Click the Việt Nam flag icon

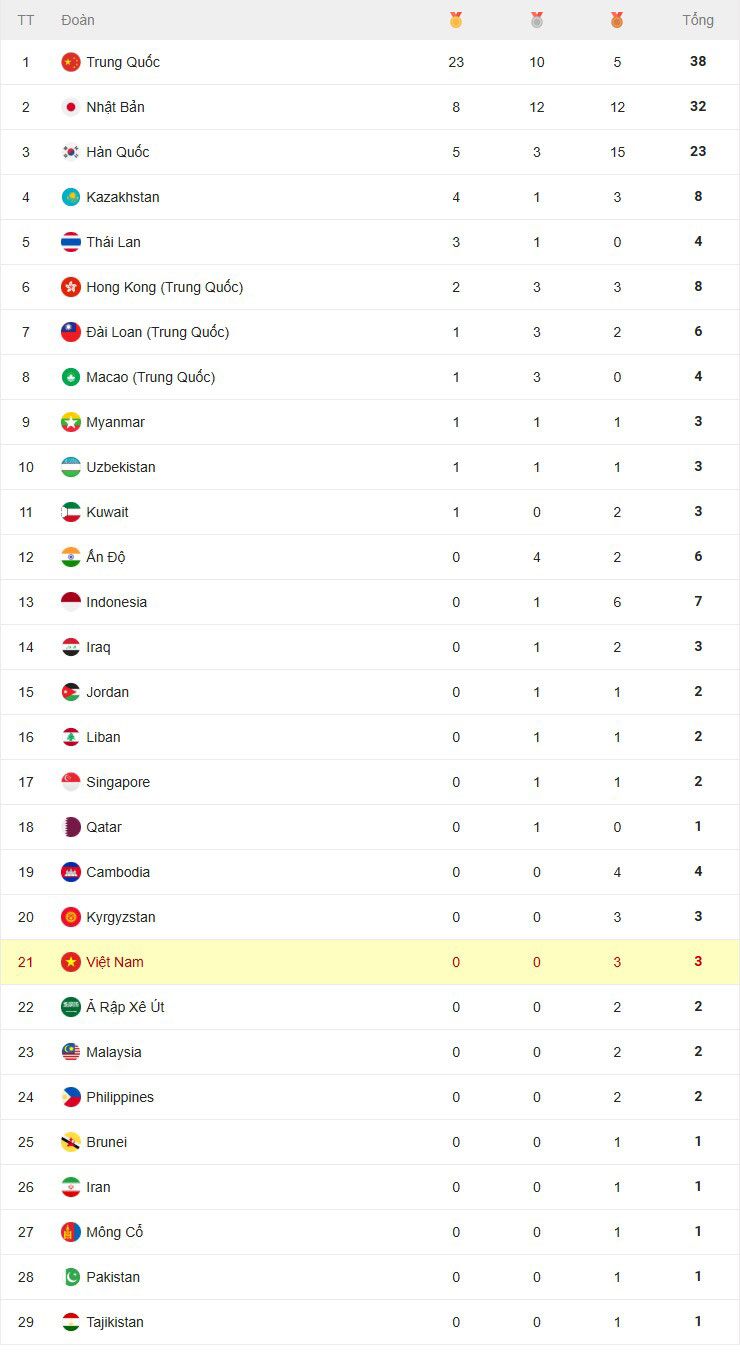[71, 962]
